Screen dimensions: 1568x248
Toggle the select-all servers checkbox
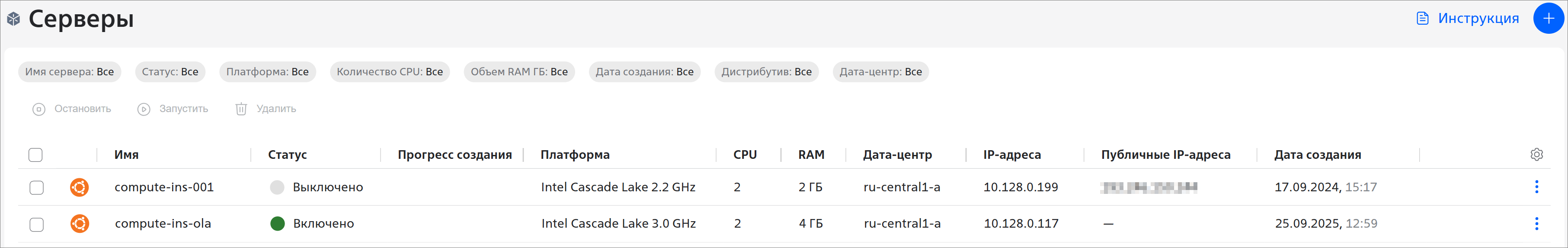pyautogui.click(x=36, y=155)
